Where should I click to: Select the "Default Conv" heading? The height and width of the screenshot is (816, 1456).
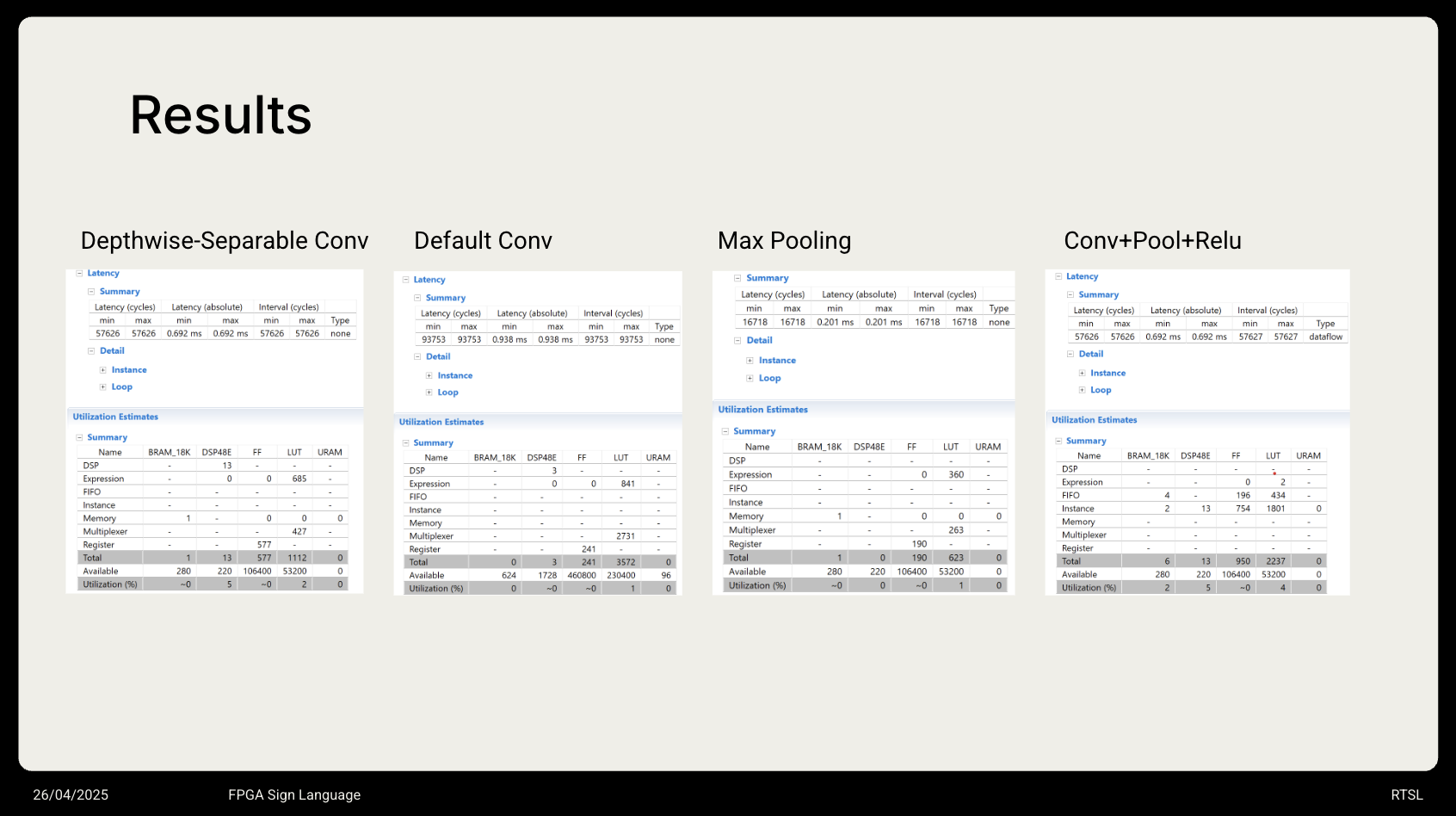coord(483,241)
